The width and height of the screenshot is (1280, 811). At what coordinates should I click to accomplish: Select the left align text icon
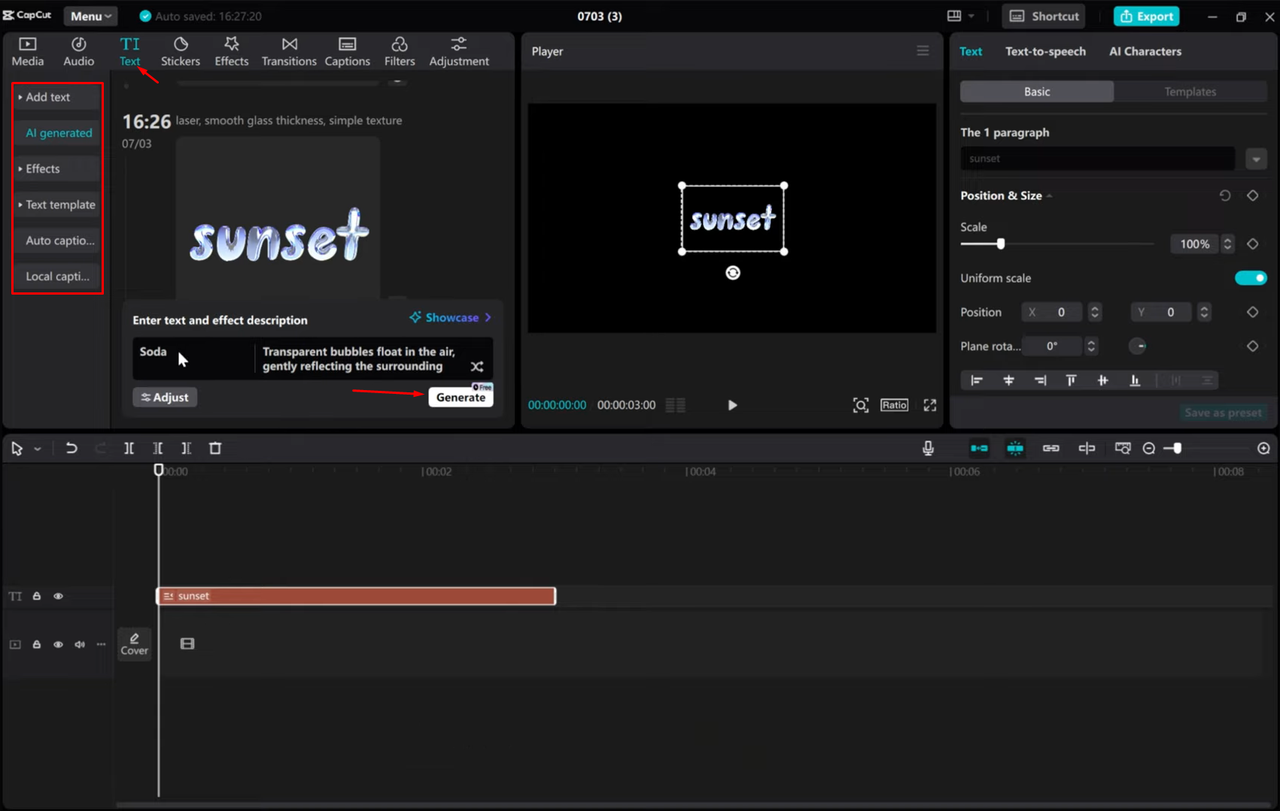point(977,380)
